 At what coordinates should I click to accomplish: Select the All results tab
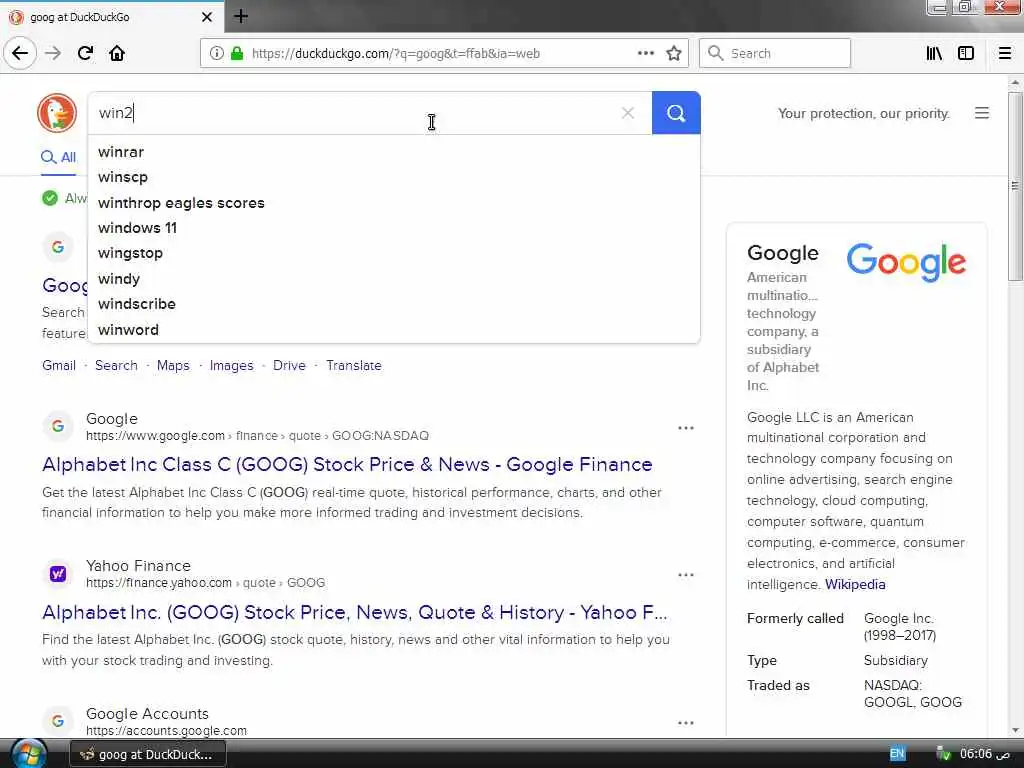[x=58, y=157]
